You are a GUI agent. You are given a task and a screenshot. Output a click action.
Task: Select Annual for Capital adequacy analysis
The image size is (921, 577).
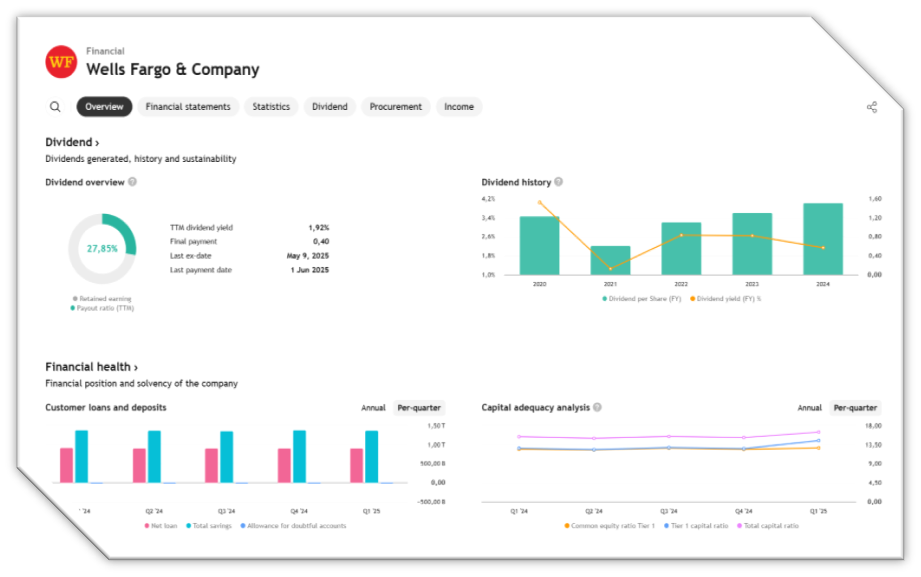pos(809,408)
